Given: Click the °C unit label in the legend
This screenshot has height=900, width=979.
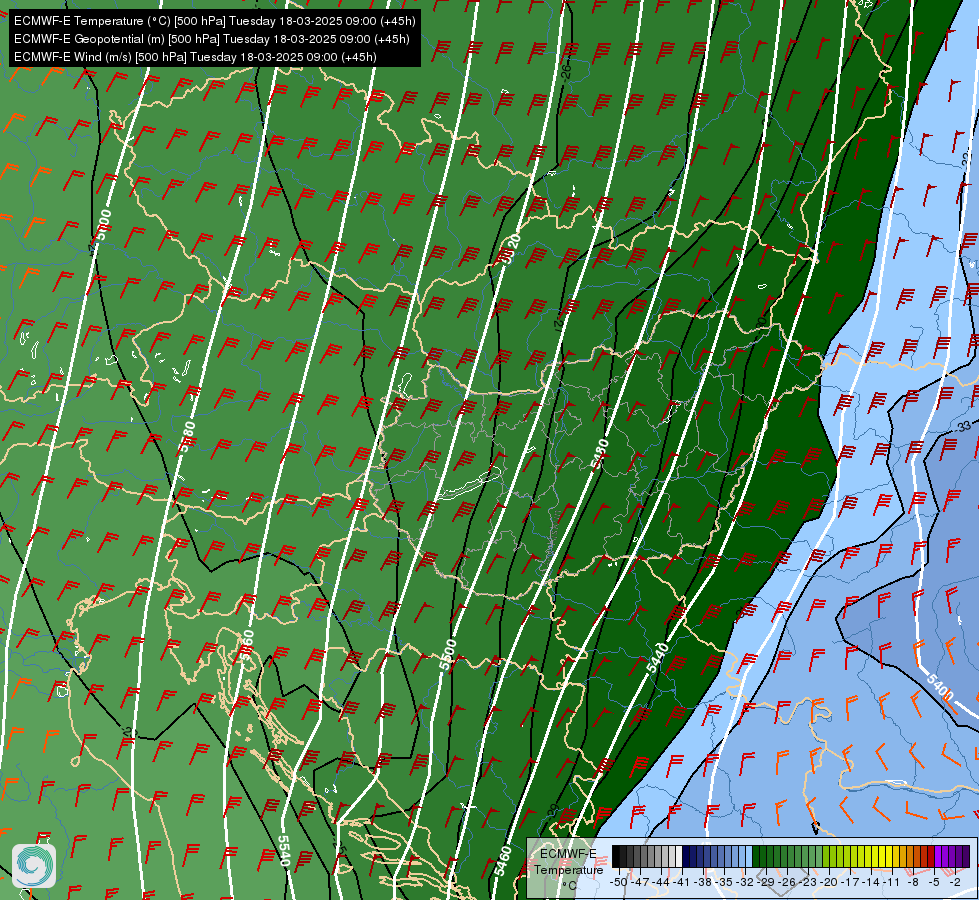Looking at the screenshot, I should click(569, 886).
